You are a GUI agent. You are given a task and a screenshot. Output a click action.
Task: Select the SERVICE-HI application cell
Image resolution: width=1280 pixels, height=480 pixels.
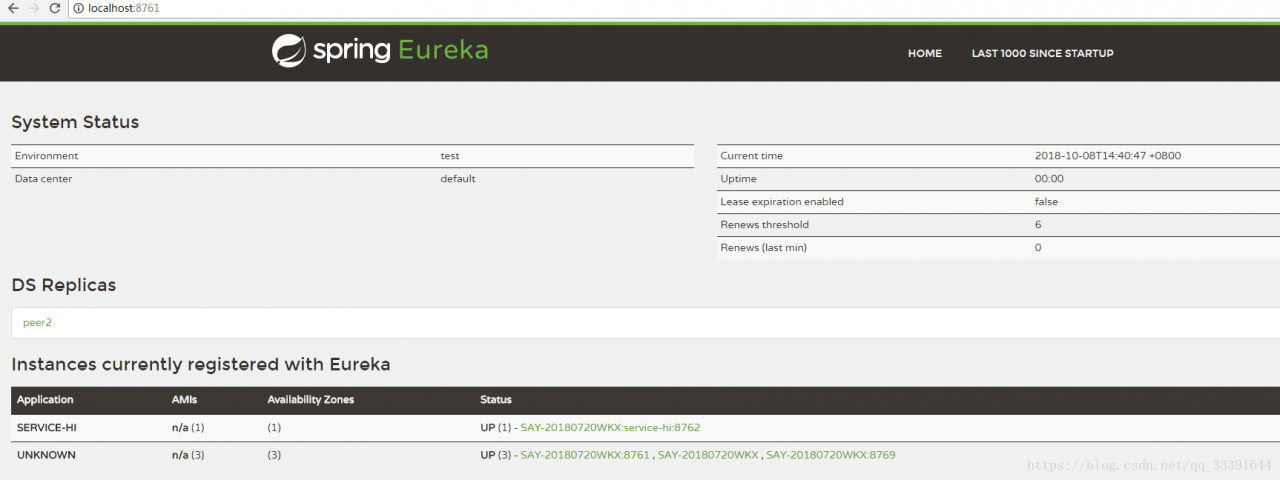coord(46,427)
